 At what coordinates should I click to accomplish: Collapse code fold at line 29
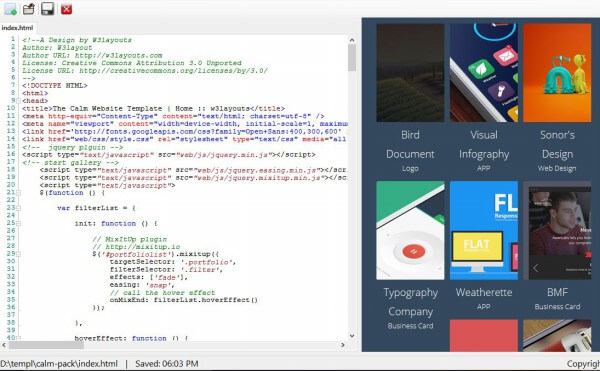click(18, 254)
